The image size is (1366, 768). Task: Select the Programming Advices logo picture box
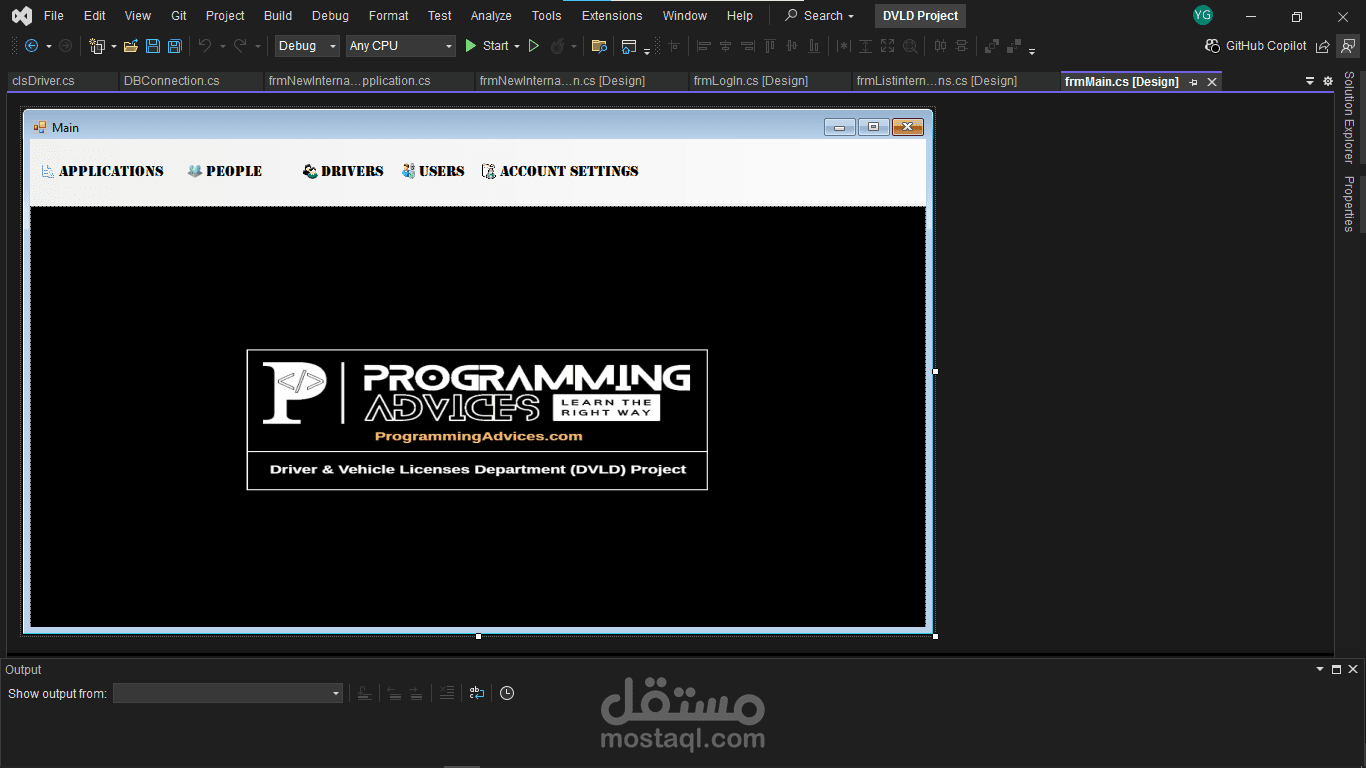click(477, 420)
